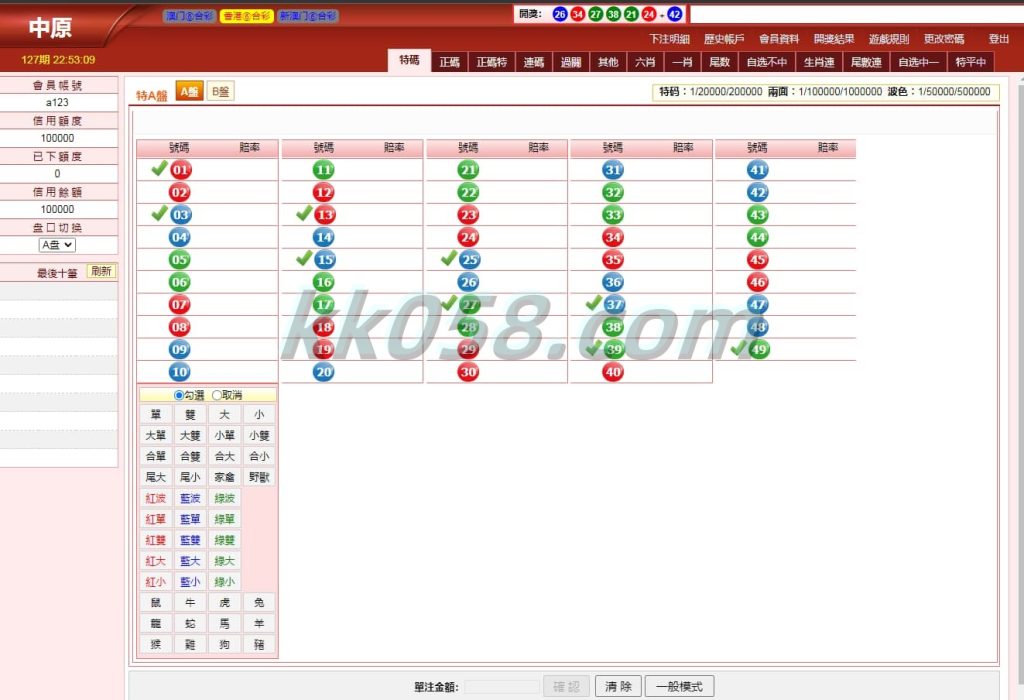
Task: Pick green number ball 44
Action: click(x=758, y=237)
